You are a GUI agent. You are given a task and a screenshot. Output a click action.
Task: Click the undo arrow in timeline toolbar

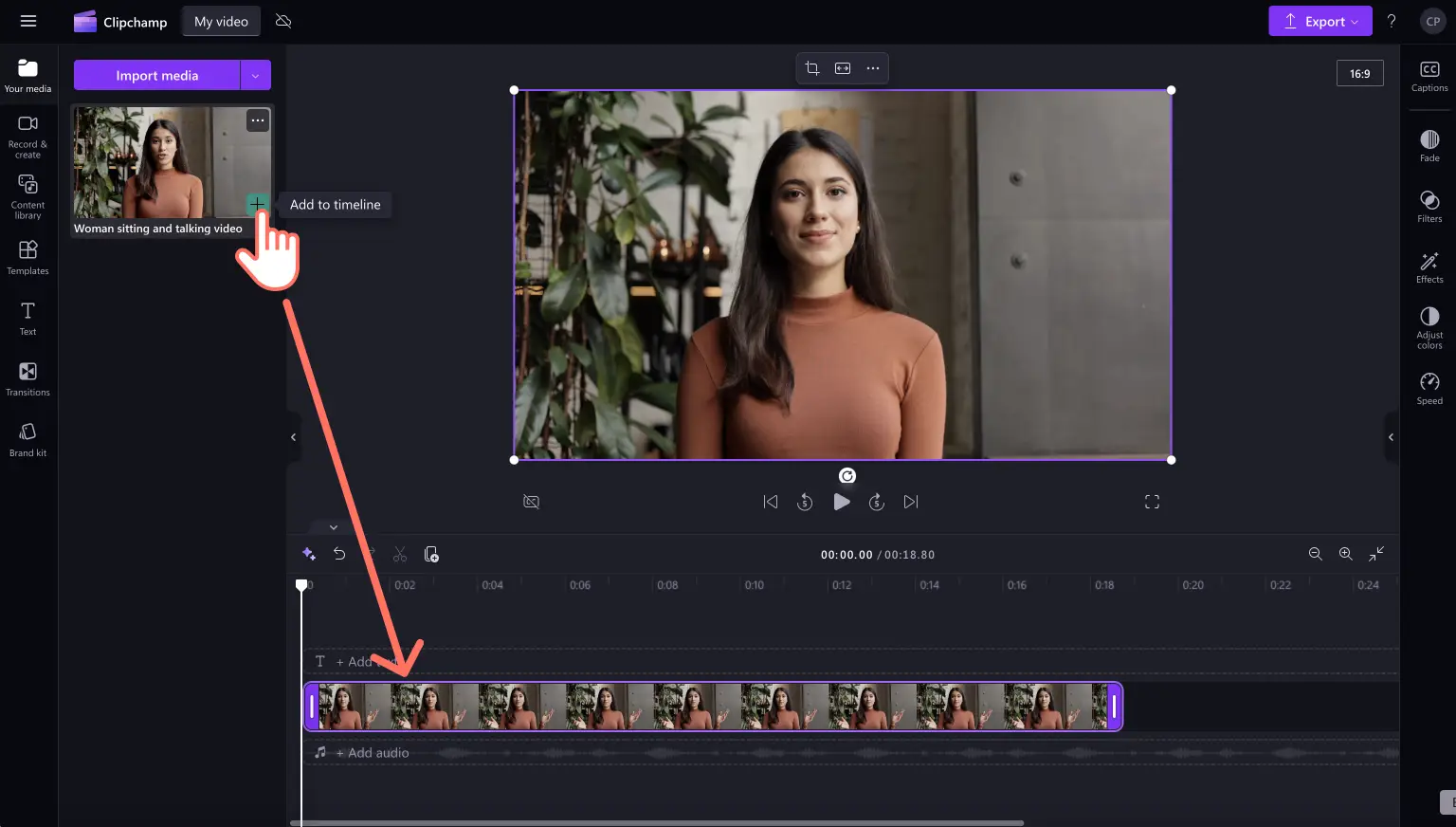339,554
